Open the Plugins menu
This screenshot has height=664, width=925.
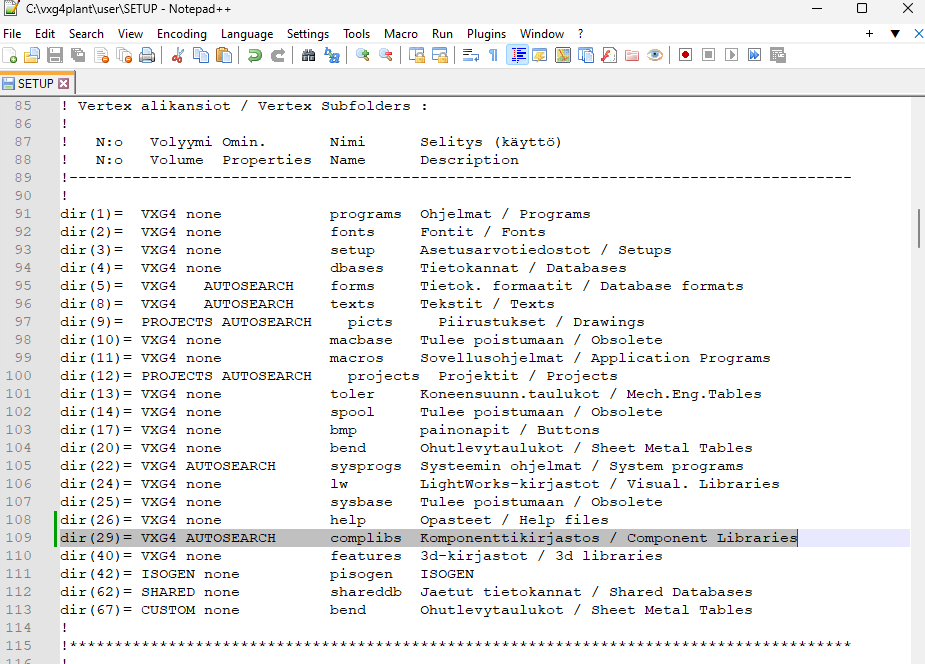[x=486, y=33]
